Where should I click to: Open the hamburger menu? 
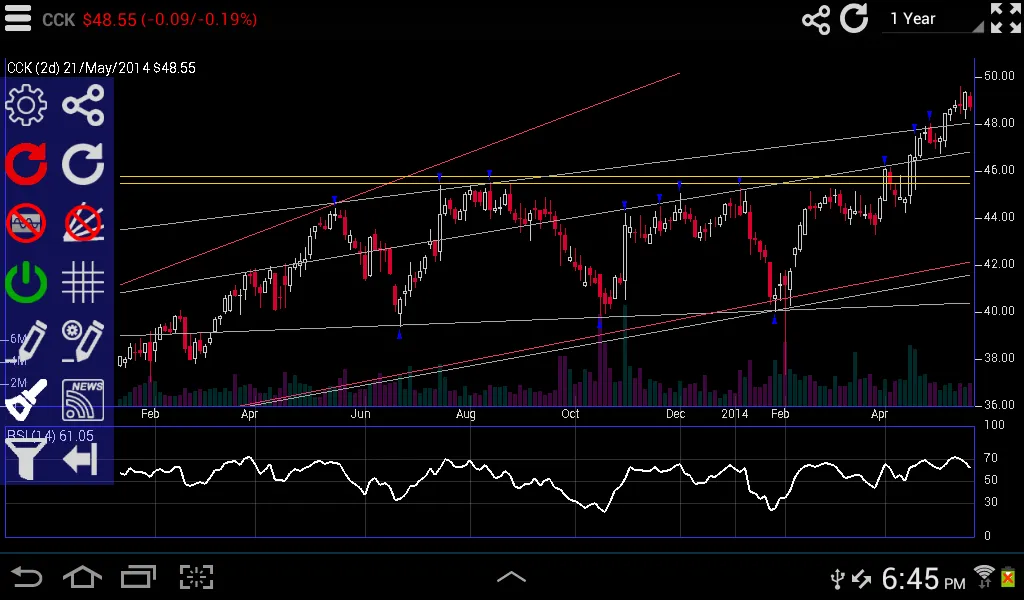point(18,18)
